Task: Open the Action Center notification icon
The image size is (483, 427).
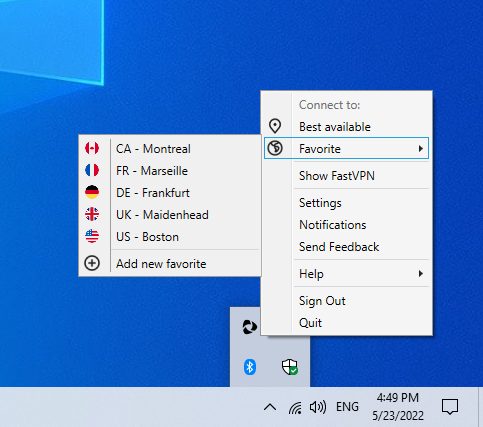Action: tap(450, 407)
